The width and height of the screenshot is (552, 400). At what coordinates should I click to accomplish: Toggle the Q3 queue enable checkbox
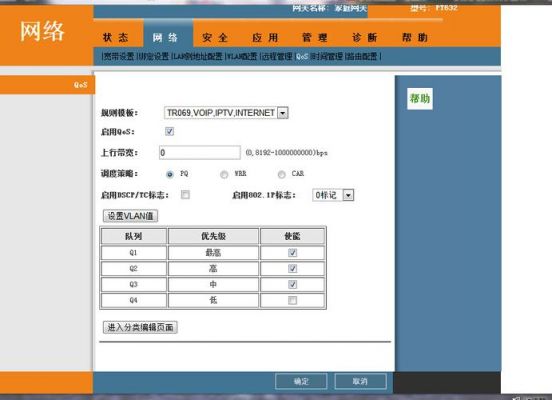292,284
